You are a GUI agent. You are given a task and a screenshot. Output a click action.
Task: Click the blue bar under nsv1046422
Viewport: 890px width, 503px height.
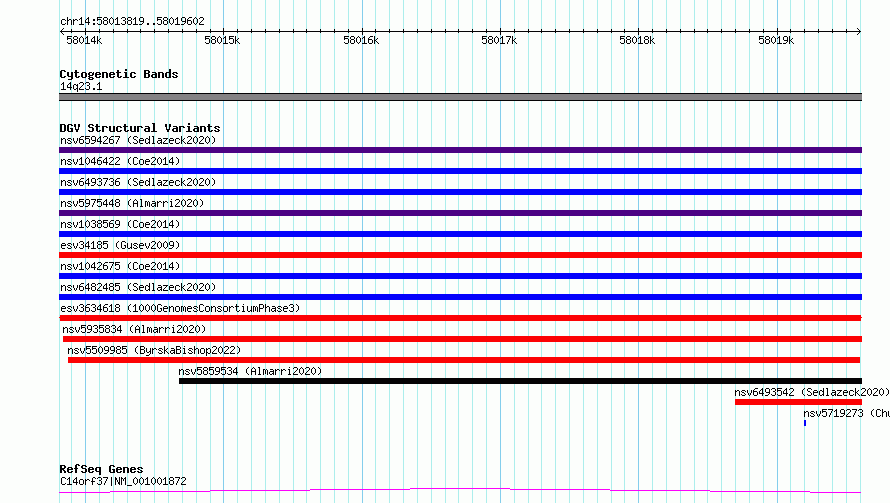(460, 171)
